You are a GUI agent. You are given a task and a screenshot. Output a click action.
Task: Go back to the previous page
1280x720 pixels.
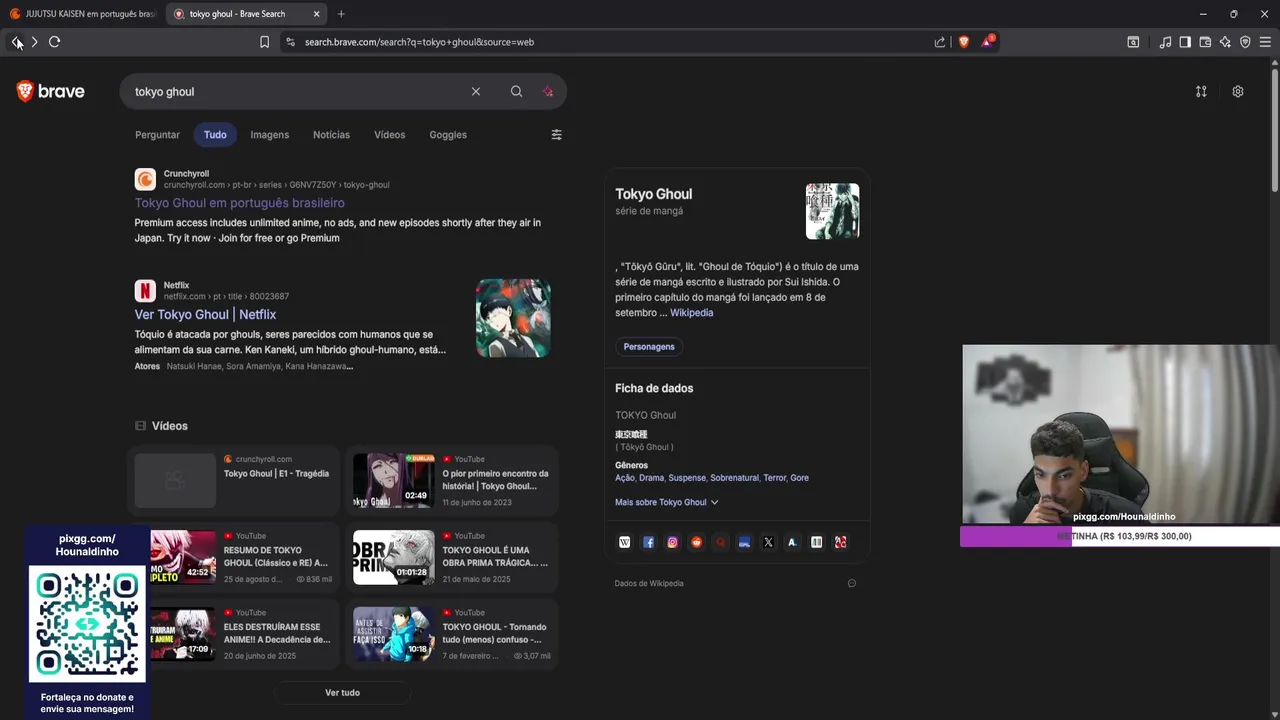[16, 42]
